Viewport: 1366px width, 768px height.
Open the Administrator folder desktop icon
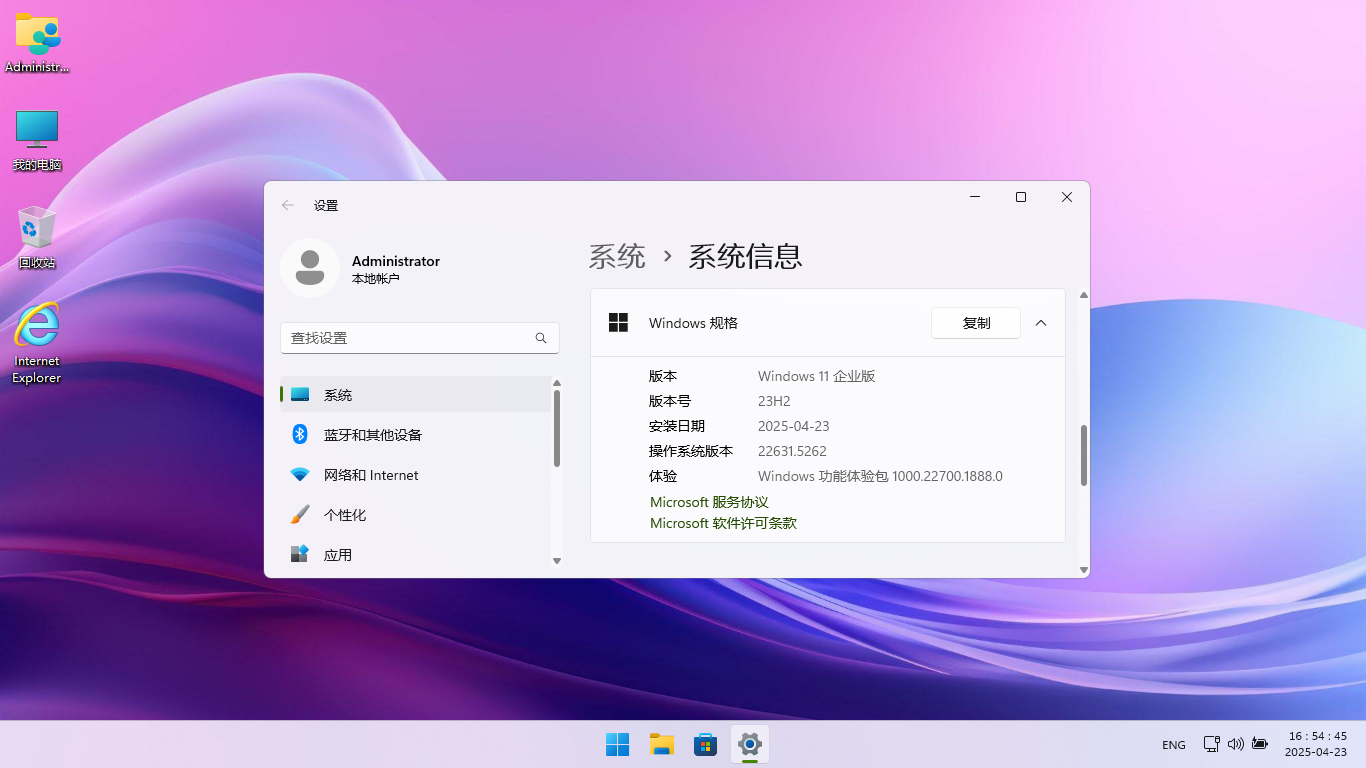point(37,43)
